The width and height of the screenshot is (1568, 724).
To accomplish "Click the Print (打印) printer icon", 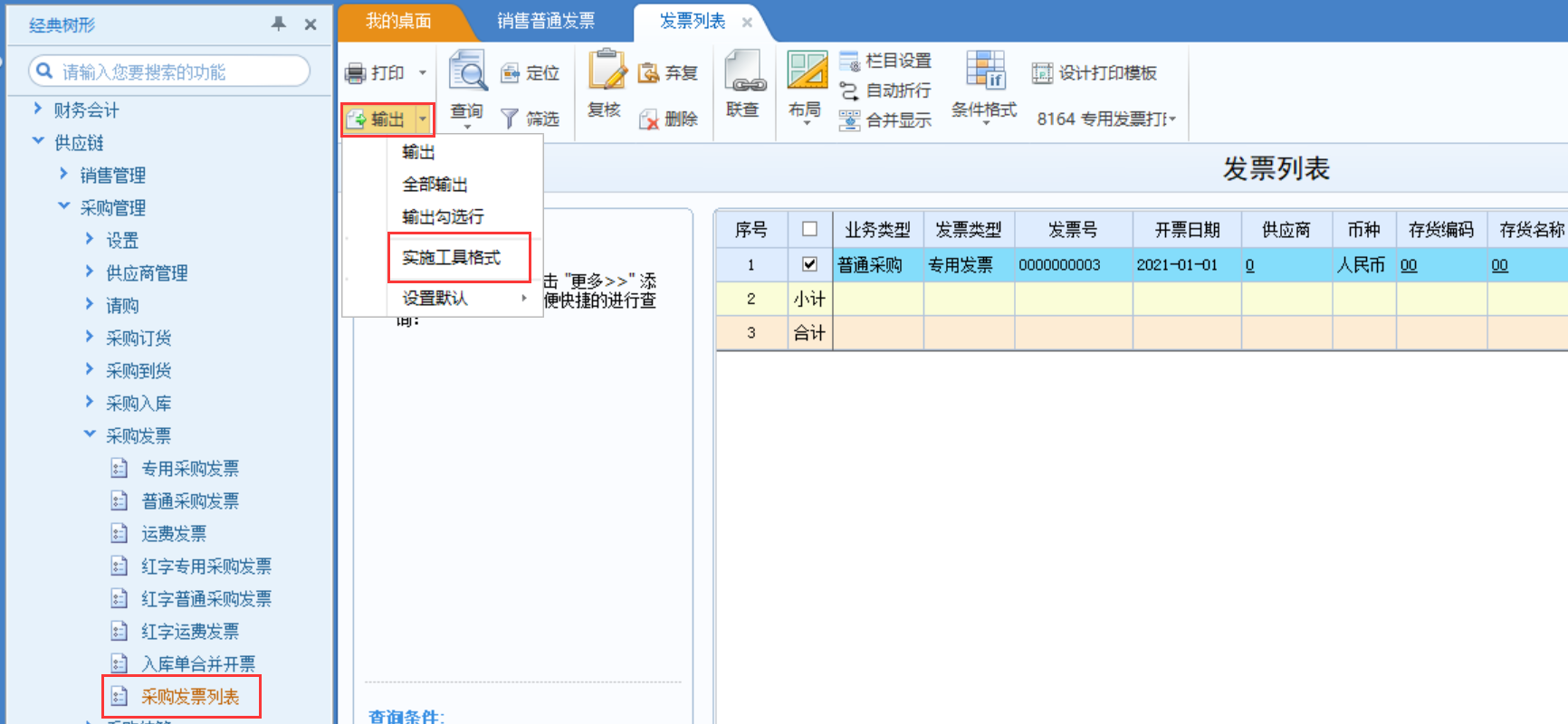I will coord(356,73).
